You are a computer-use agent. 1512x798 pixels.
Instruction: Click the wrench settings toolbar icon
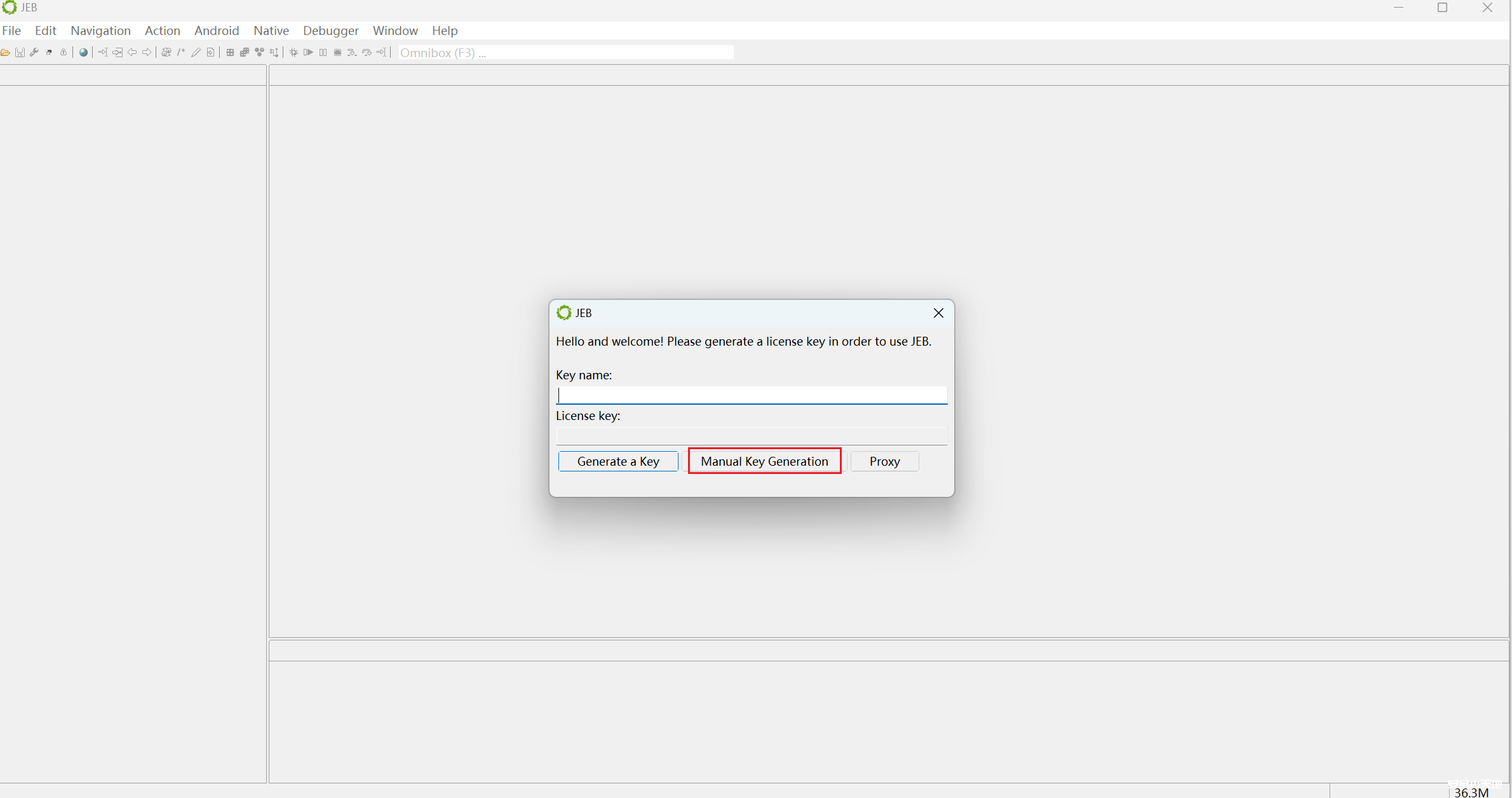(34, 53)
